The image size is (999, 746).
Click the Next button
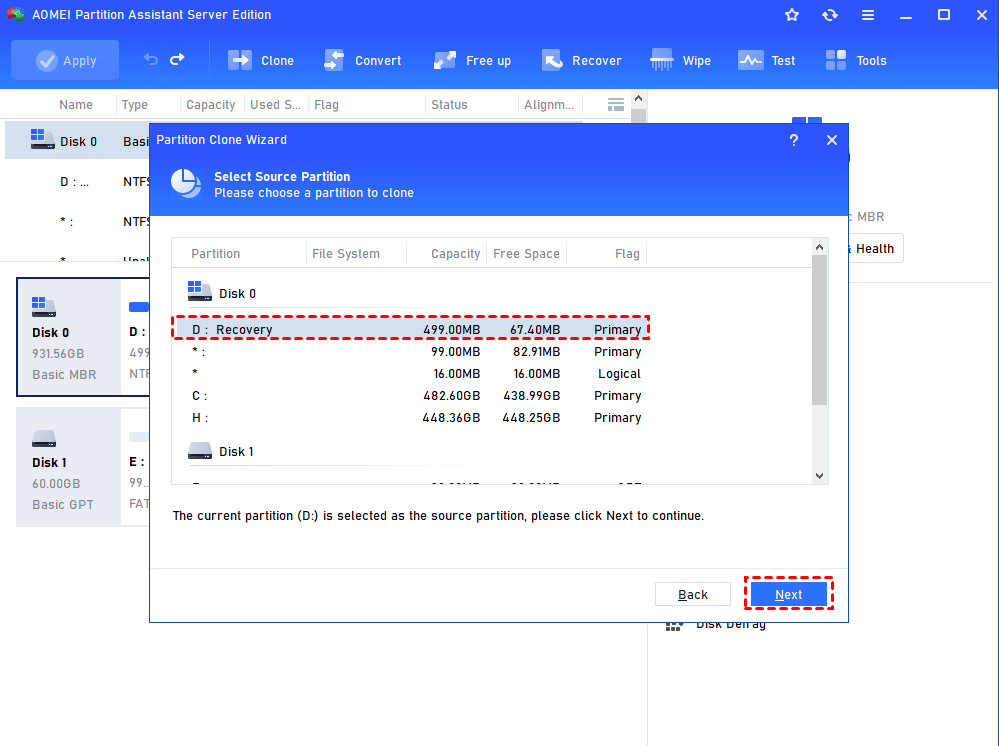tap(789, 594)
